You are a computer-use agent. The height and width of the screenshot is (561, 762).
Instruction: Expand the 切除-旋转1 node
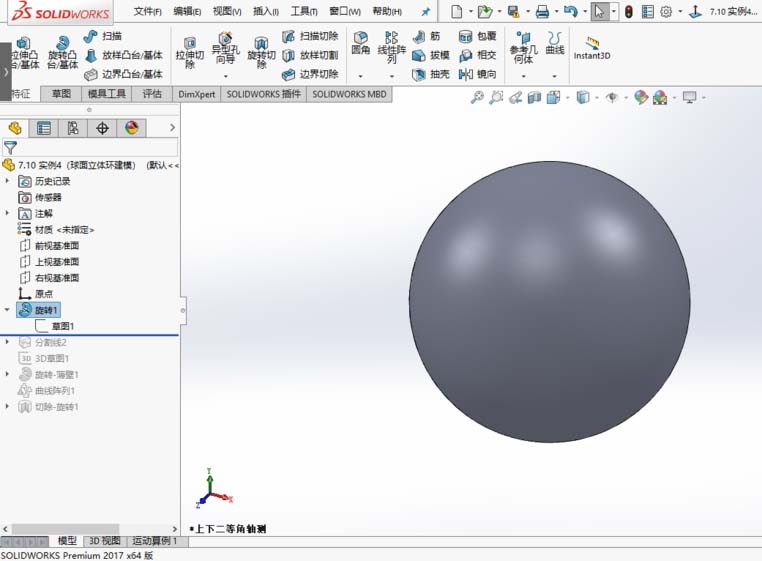[x=7, y=406]
